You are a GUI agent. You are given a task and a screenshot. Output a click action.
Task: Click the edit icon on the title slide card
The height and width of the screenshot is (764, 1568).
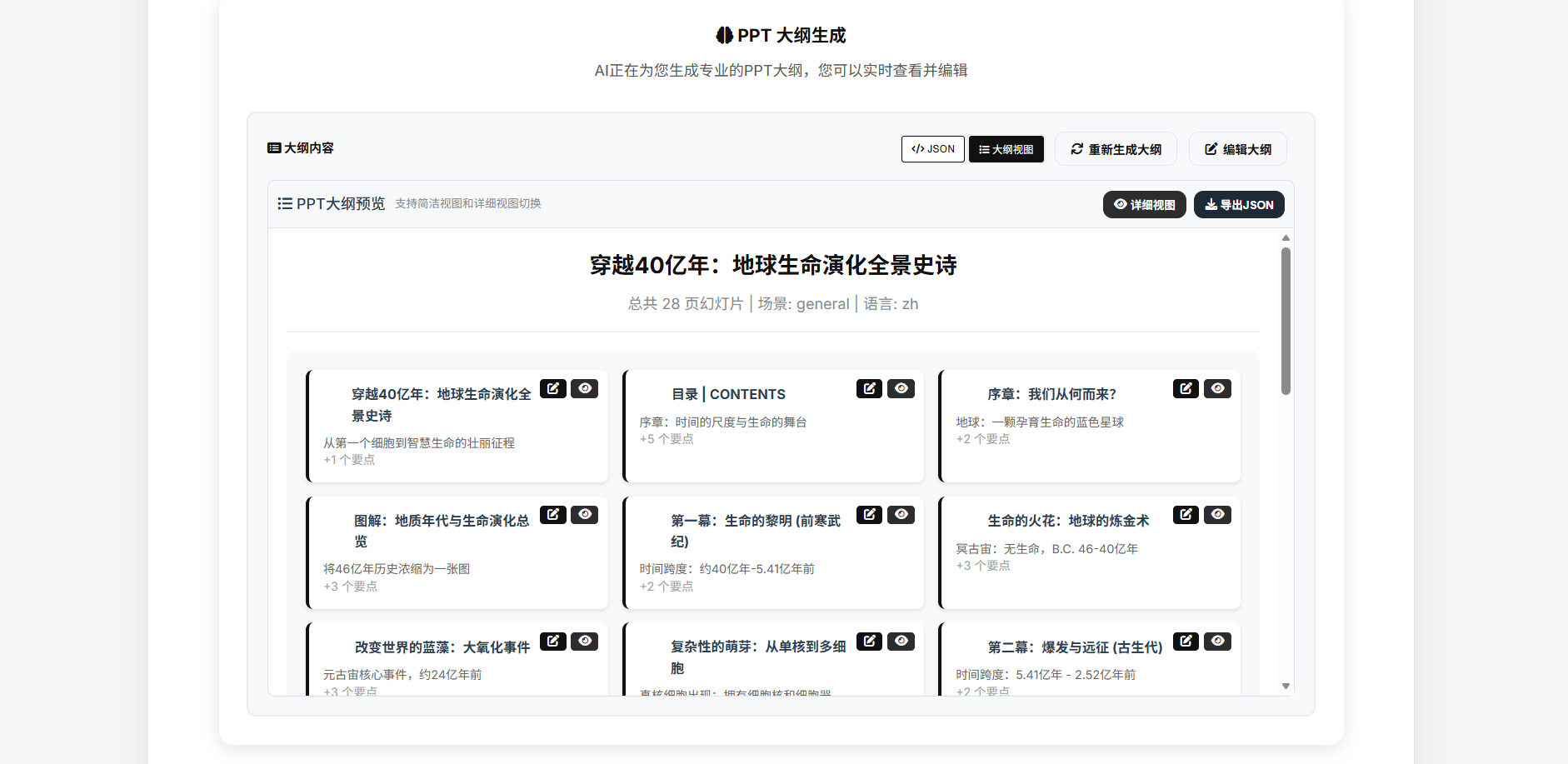(x=553, y=388)
